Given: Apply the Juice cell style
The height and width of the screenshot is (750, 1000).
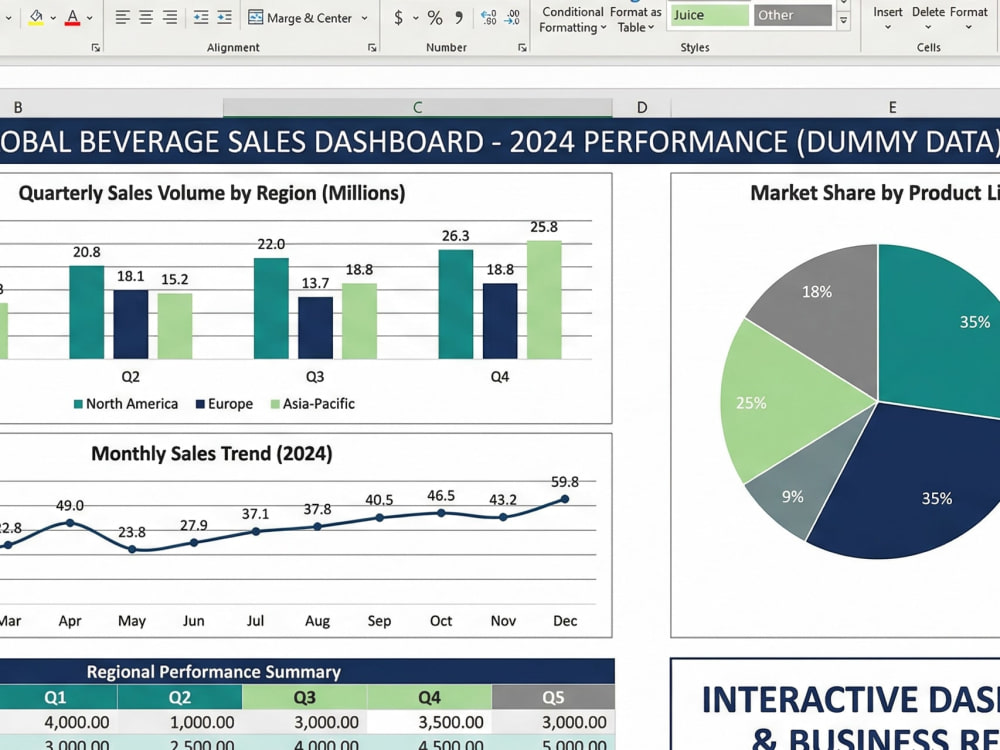Looking at the screenshot, I should click(x=709, y=15).
